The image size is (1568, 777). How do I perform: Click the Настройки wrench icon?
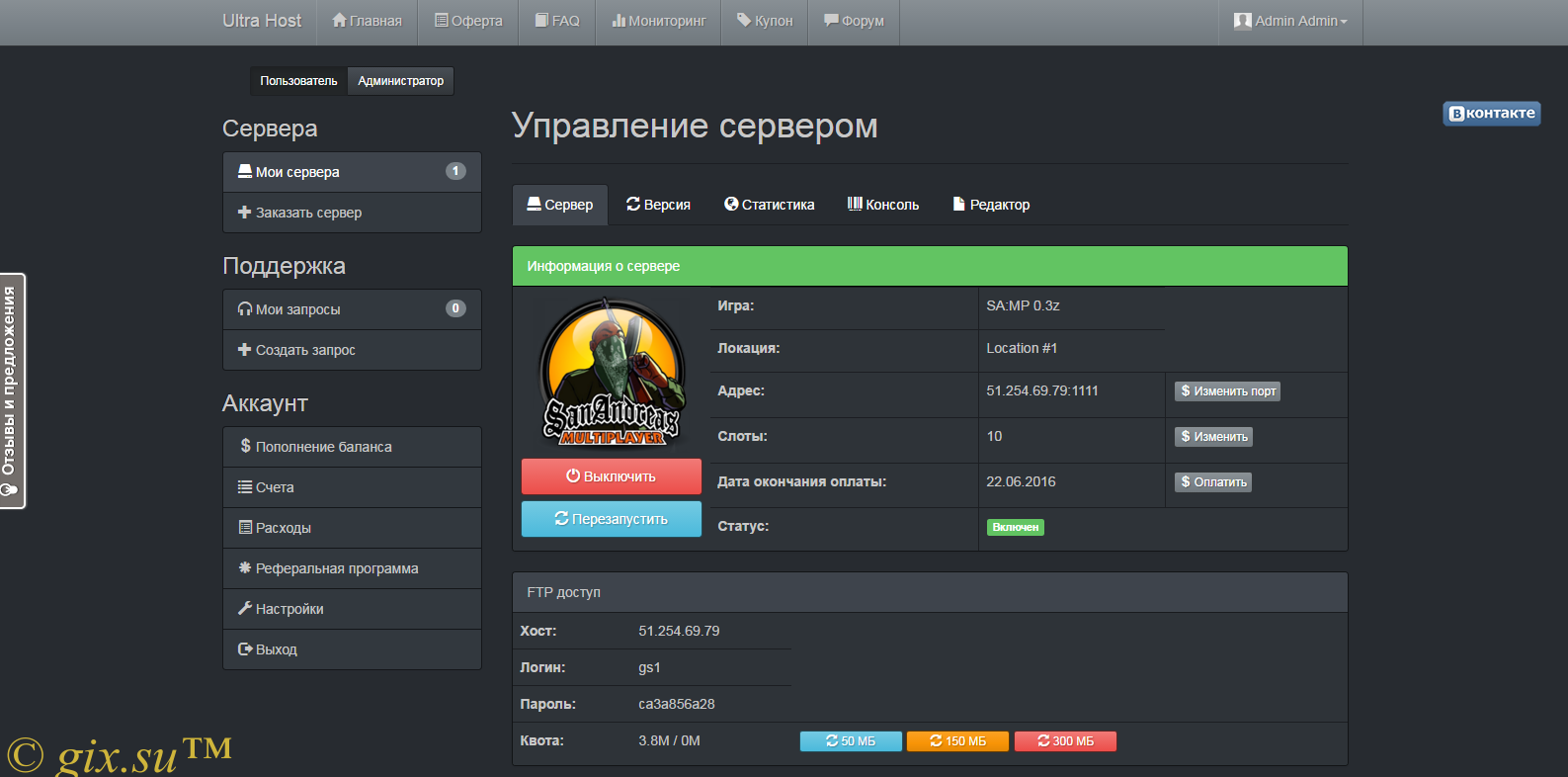245,609
